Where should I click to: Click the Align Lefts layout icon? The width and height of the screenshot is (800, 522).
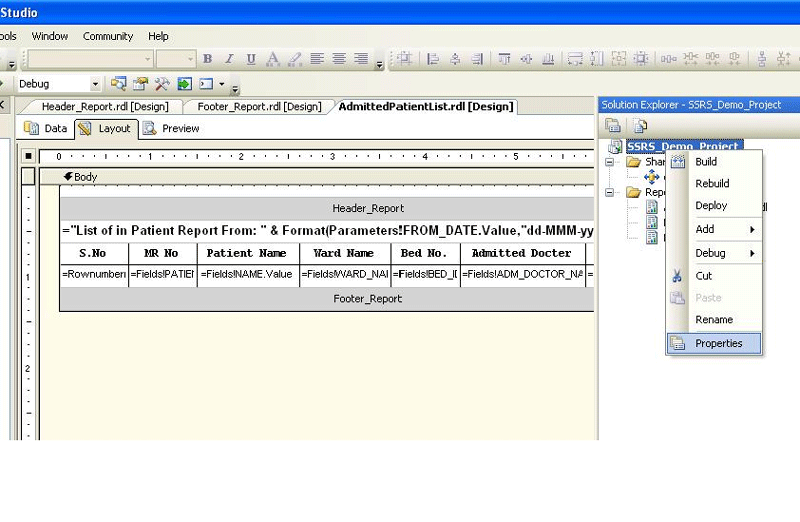pyautogui.click(x=433, y=59)
